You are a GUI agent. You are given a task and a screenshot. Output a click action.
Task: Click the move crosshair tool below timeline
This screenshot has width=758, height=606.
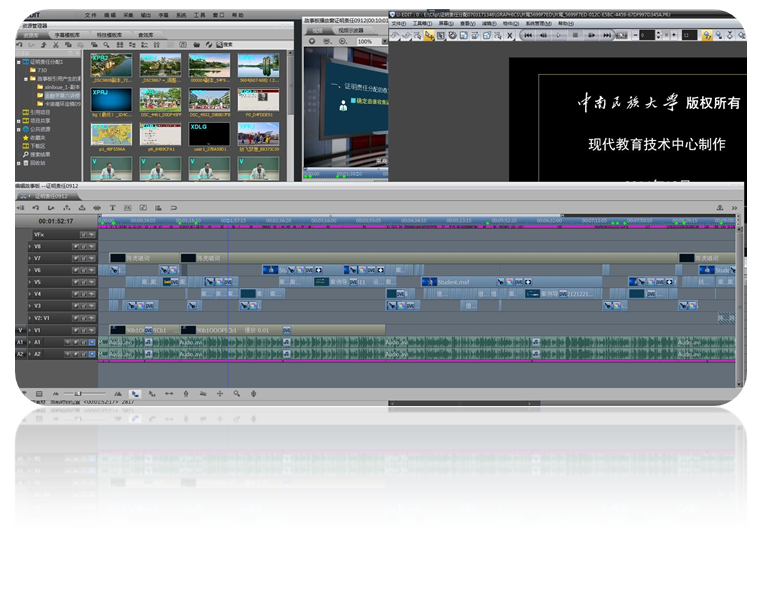219,394
